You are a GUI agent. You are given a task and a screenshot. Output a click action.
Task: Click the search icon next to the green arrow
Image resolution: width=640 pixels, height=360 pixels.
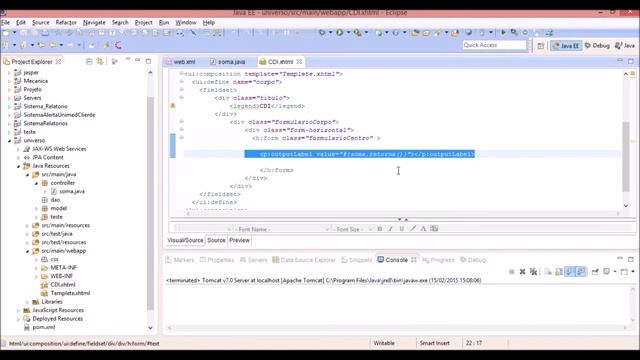(x=514, y=32)
